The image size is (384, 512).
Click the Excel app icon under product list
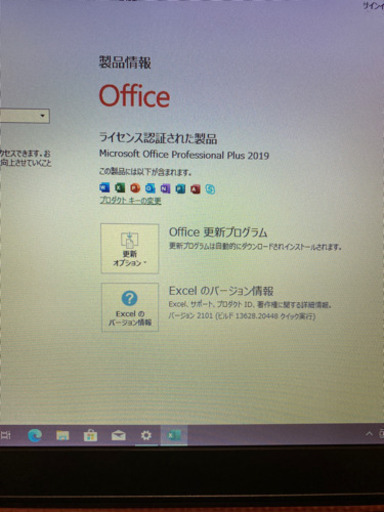click(x=120, y=188)
